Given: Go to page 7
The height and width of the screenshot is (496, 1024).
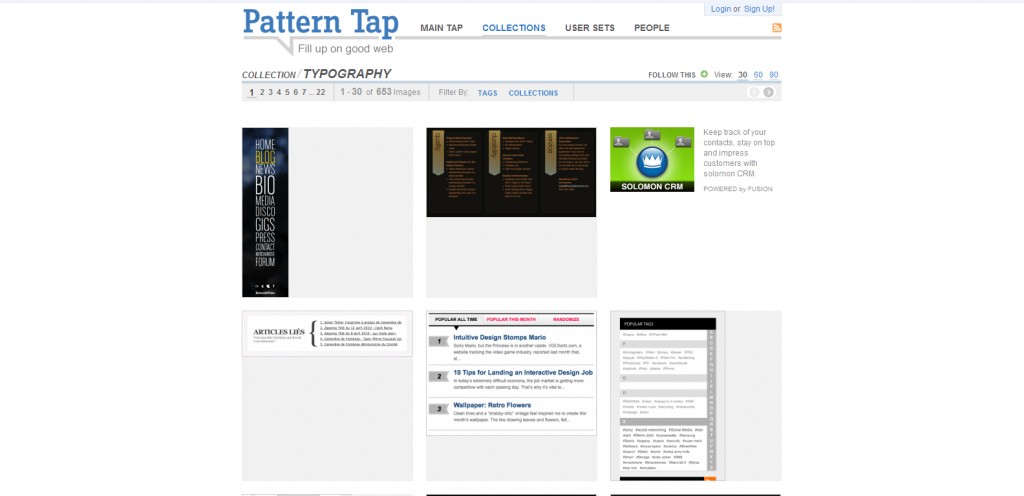Looking at the screenshot, I should (x=304, y=93).
